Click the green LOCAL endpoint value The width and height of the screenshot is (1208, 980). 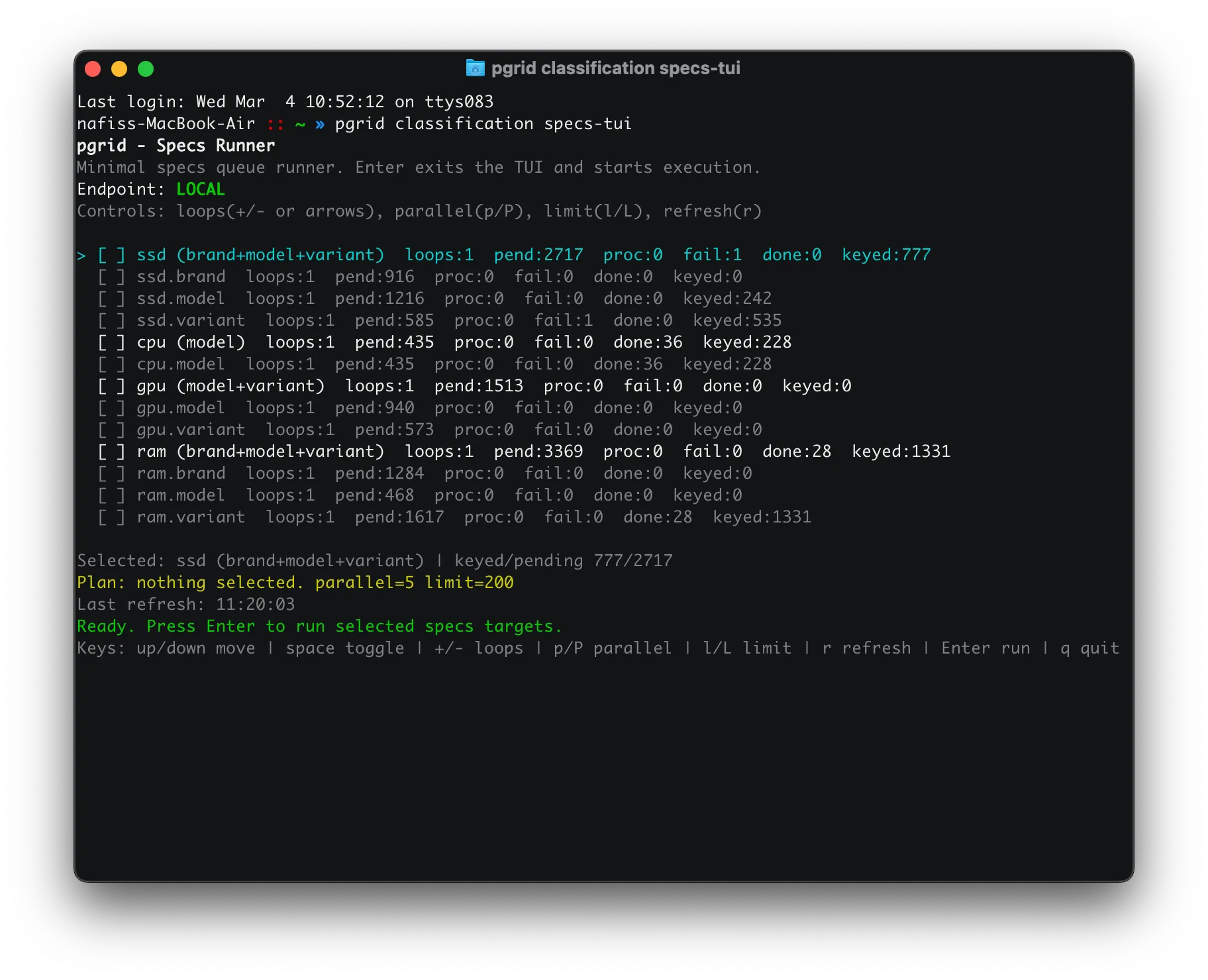201,189
